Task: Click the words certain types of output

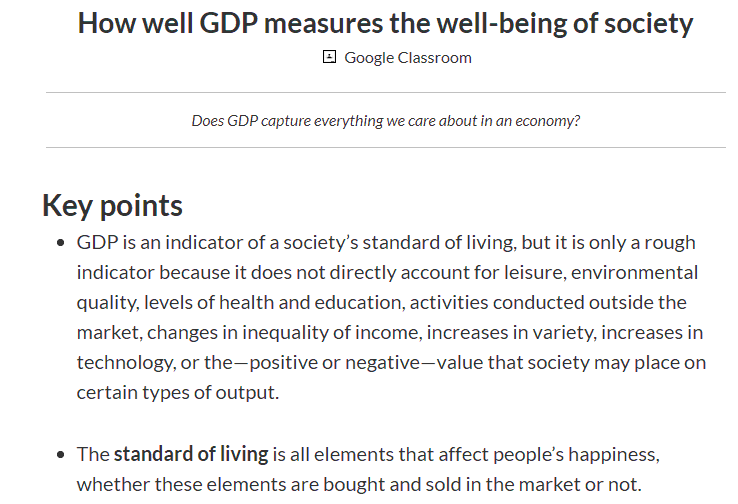Action: (x=178, y=392)
